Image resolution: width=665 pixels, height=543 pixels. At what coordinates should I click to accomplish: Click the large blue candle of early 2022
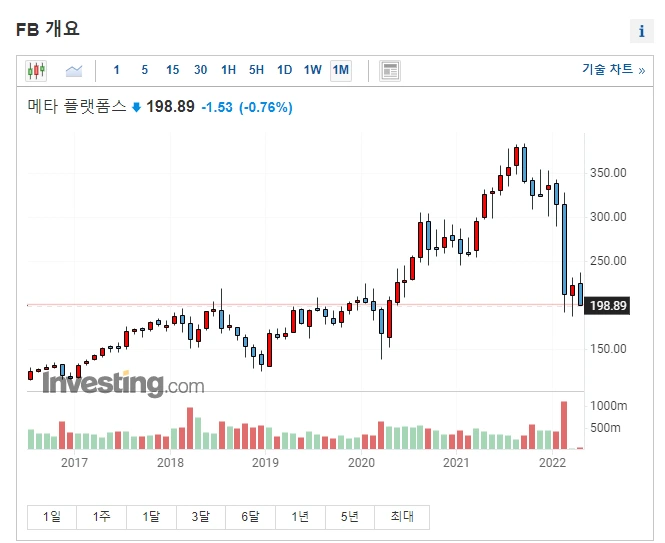[x=564, y=249]
